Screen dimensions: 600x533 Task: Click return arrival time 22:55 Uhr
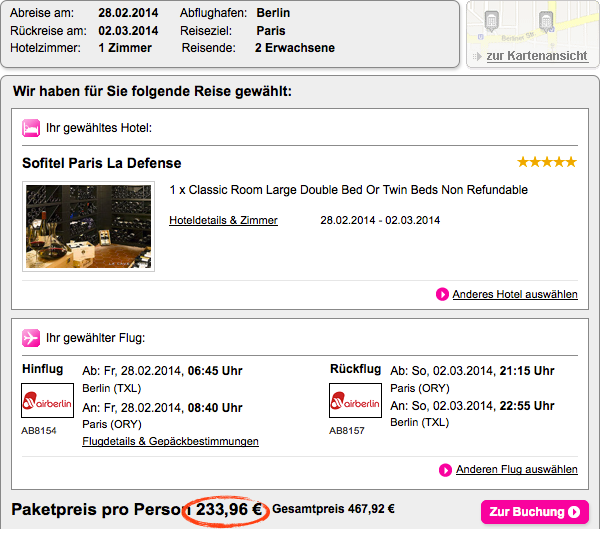527,406
